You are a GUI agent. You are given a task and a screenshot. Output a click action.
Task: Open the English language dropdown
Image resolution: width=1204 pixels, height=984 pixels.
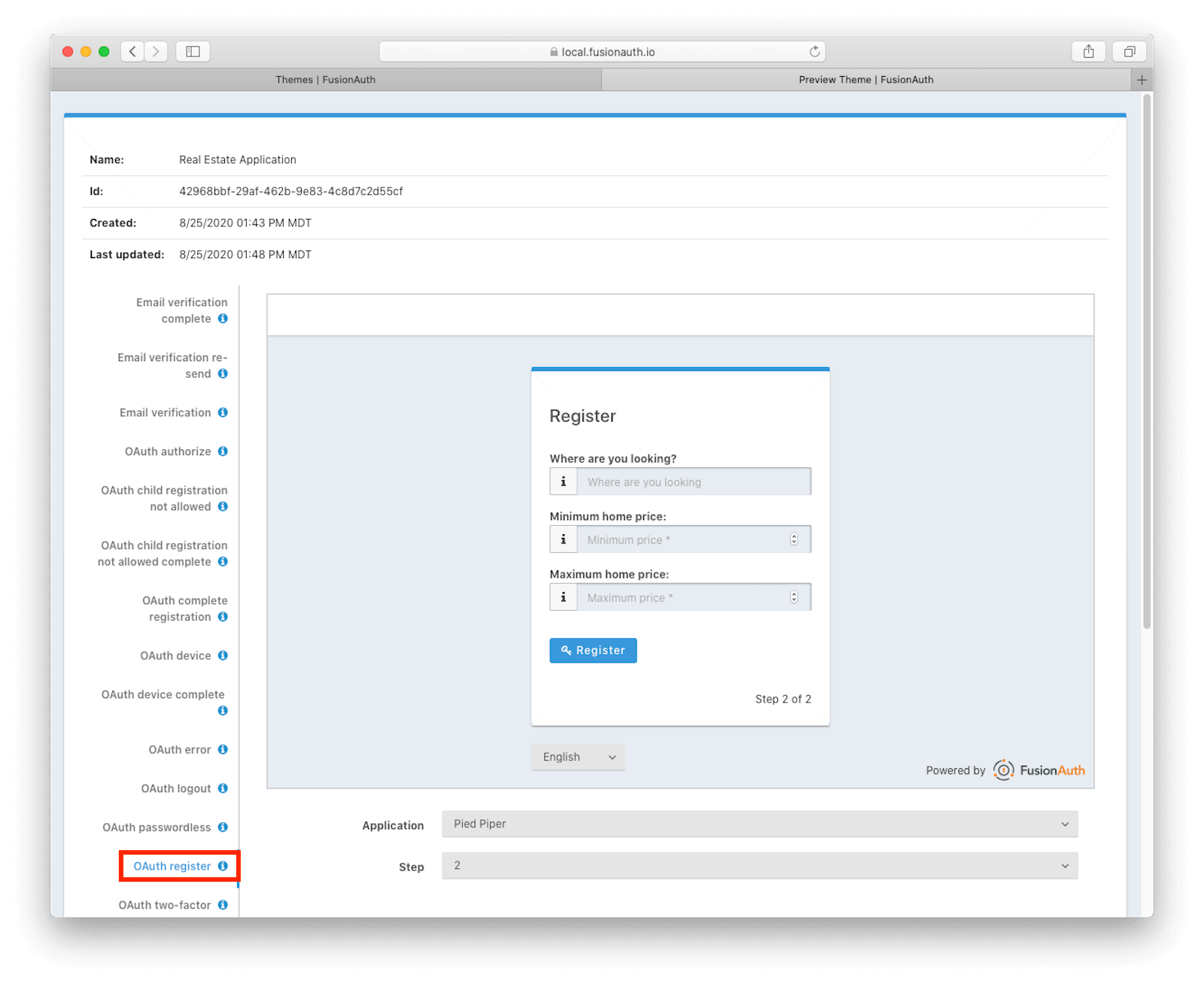pyautogui.click(x=578, y=757)
